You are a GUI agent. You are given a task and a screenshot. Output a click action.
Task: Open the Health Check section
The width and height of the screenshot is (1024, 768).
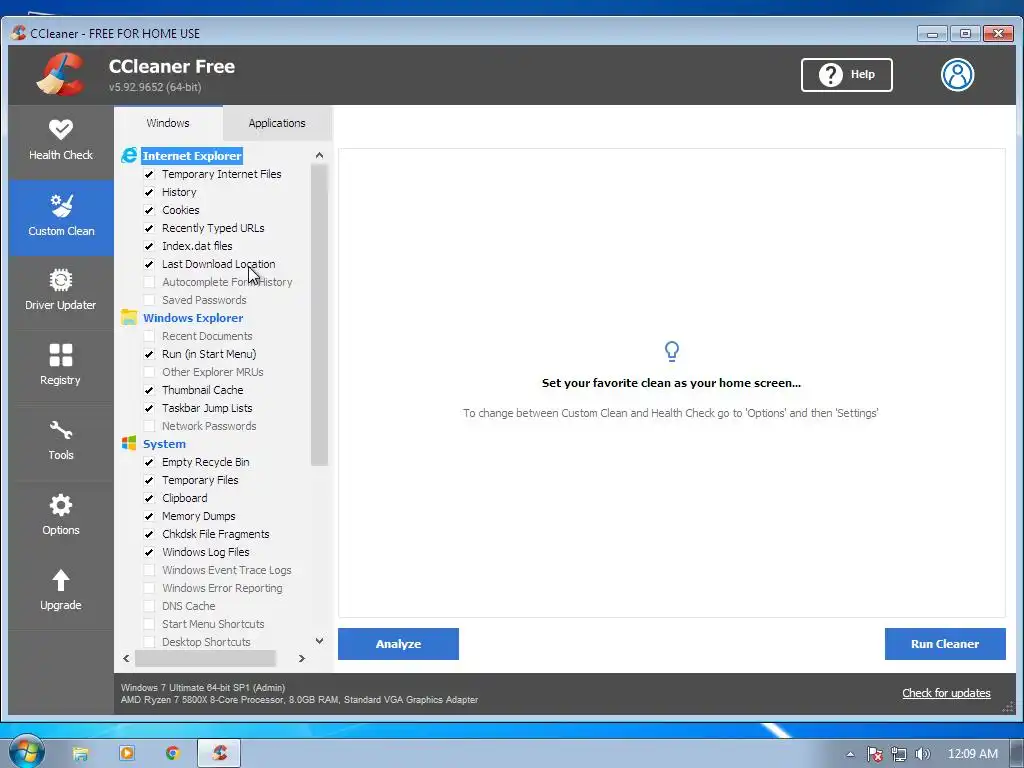(61, 140)
